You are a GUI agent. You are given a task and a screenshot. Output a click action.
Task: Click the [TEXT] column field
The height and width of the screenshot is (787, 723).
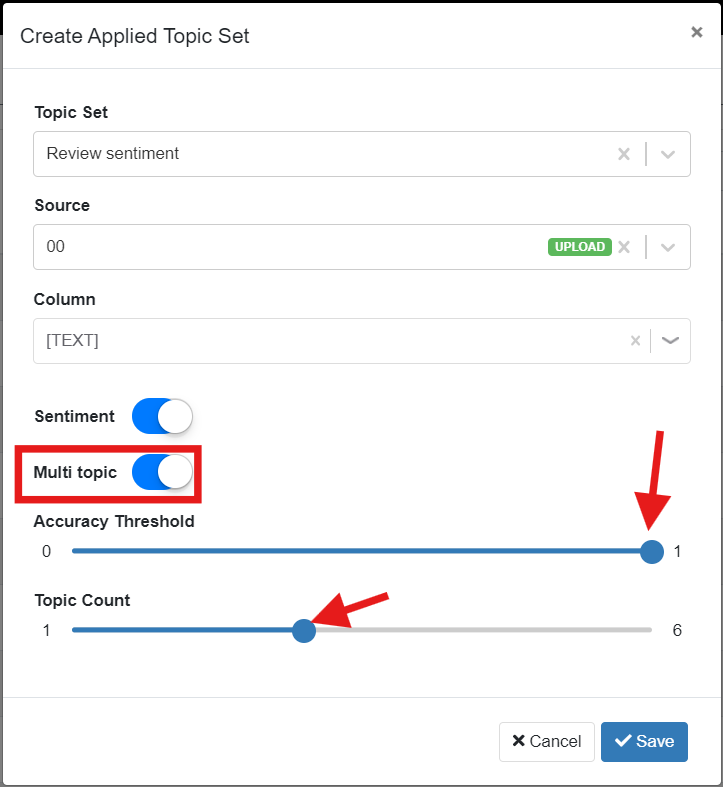[x=362, y=341]
